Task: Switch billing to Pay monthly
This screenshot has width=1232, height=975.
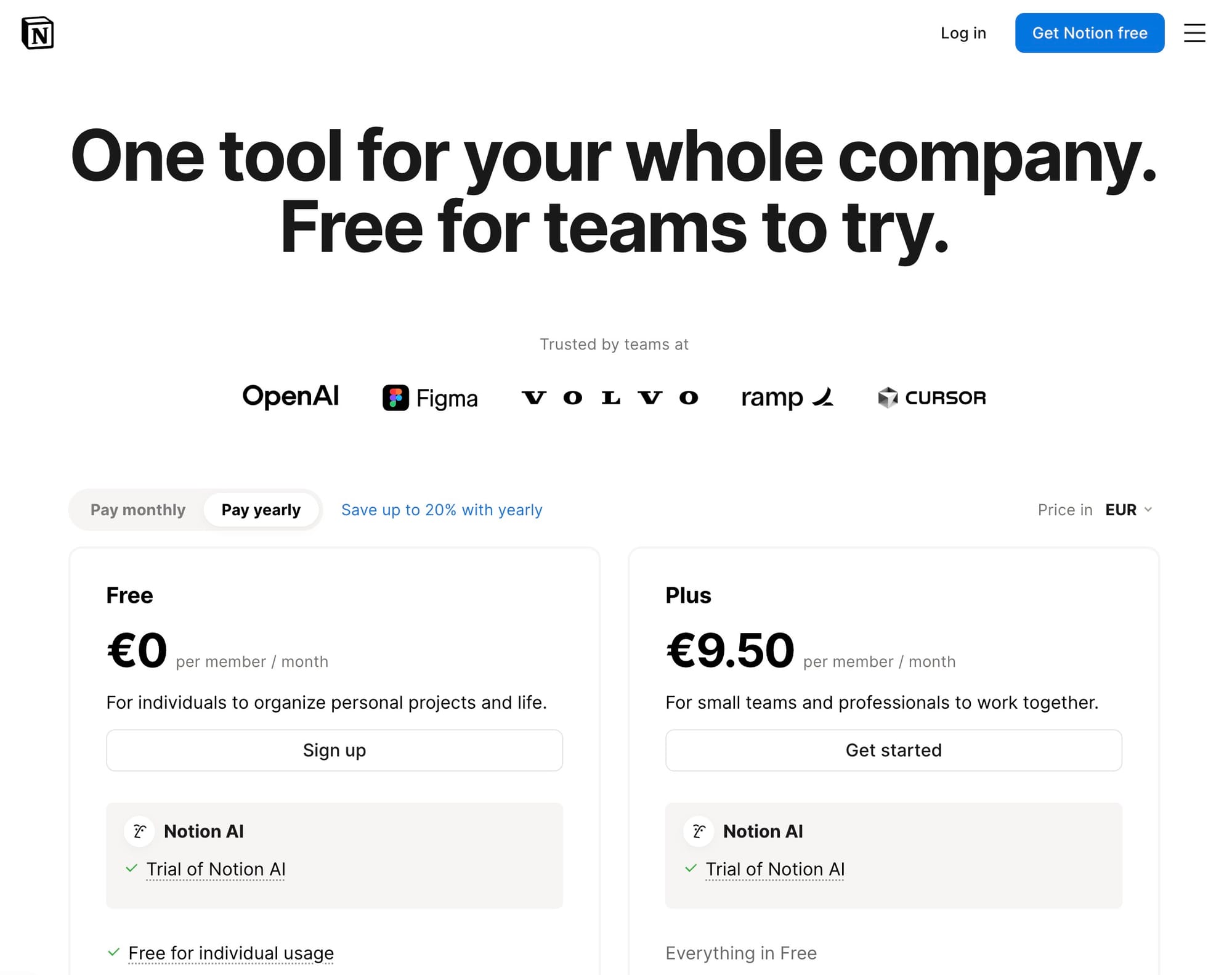Action: click(x=137, y=510)
